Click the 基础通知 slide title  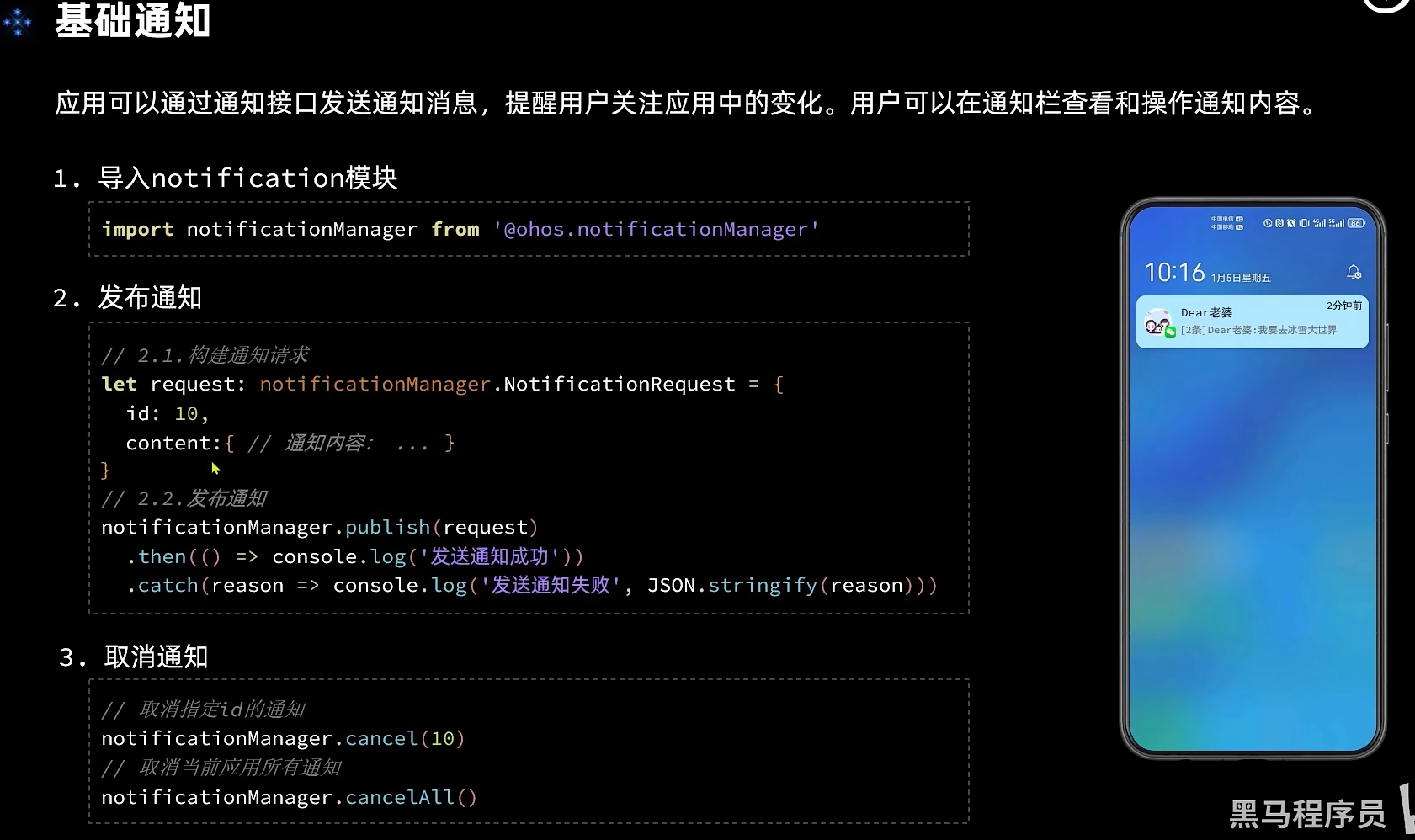pyautogui.click(x=132, y=20)
